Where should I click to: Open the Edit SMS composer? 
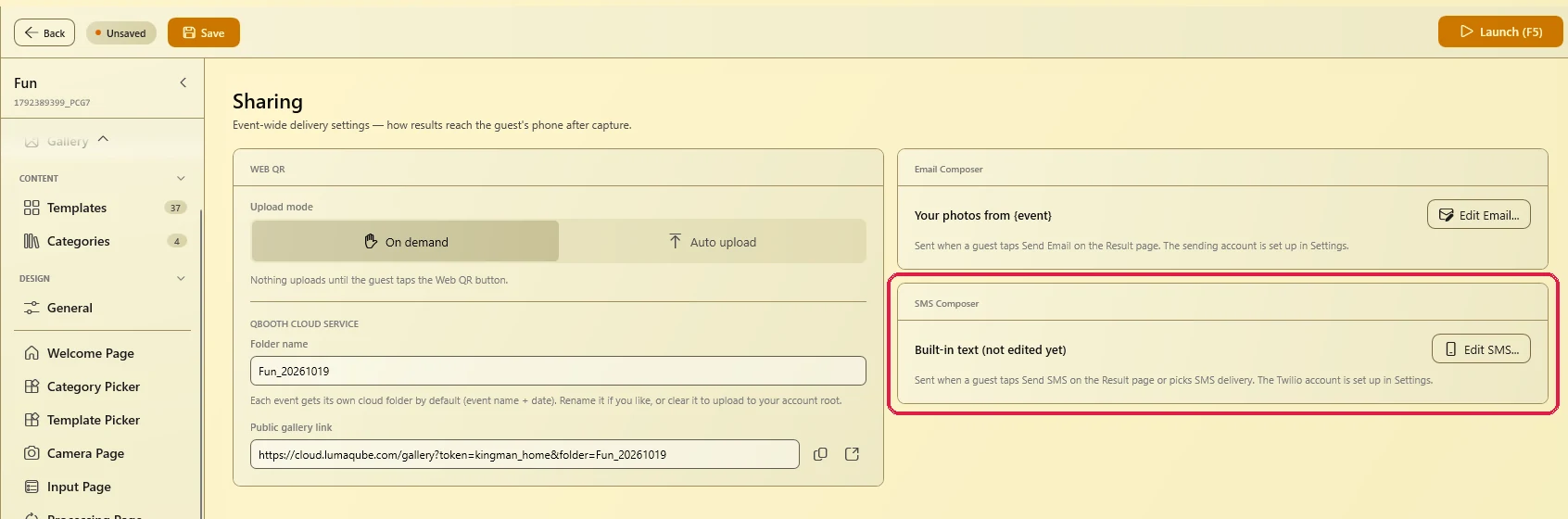[1481, 349]
